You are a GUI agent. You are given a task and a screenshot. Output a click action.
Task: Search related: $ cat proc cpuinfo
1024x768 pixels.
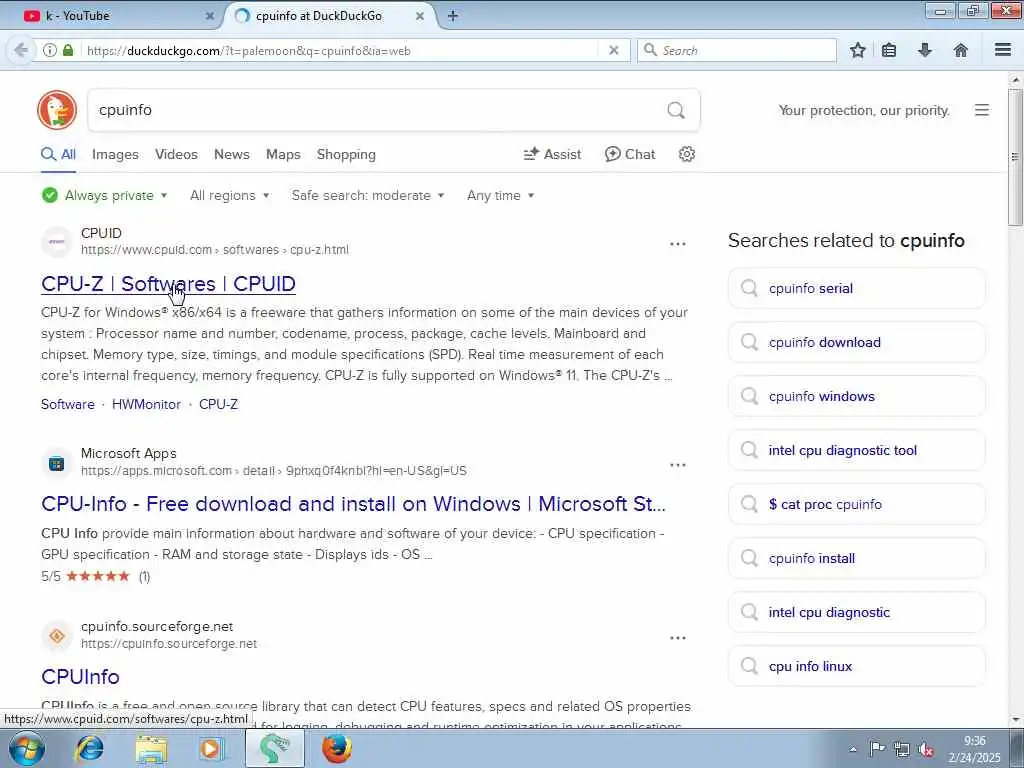(x=856, y=504)
